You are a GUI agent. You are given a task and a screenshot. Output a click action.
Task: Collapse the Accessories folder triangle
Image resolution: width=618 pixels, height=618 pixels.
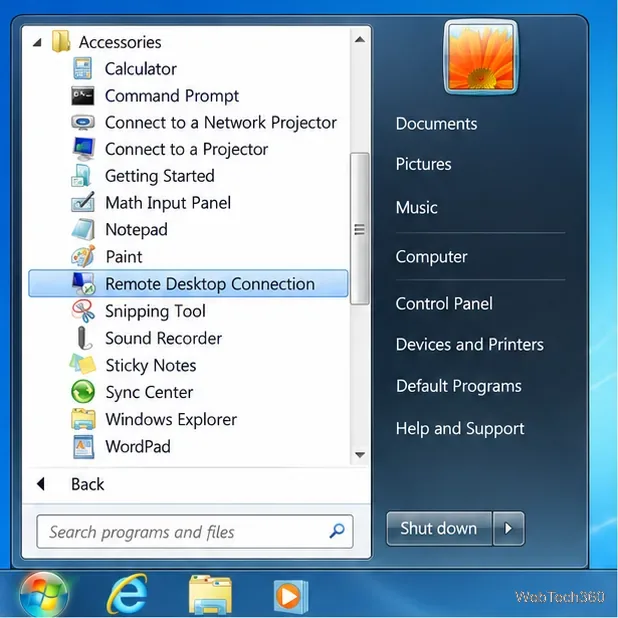coord(37,42)
